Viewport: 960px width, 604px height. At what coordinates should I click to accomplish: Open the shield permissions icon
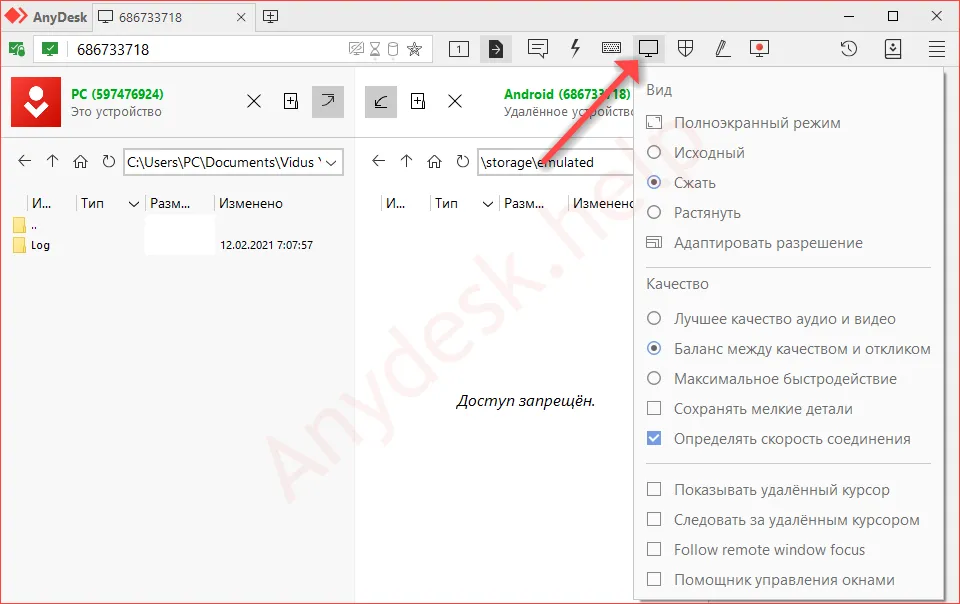point(685,48)
